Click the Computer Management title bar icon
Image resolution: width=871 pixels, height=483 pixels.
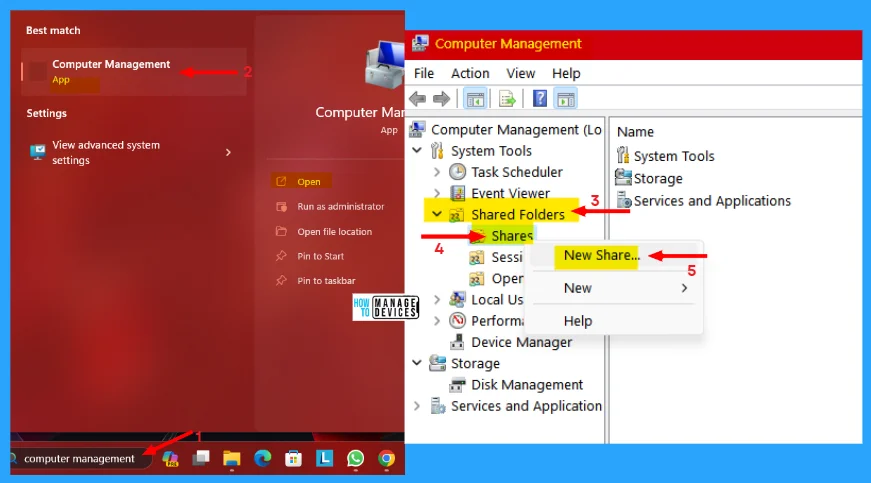[421, 44]
